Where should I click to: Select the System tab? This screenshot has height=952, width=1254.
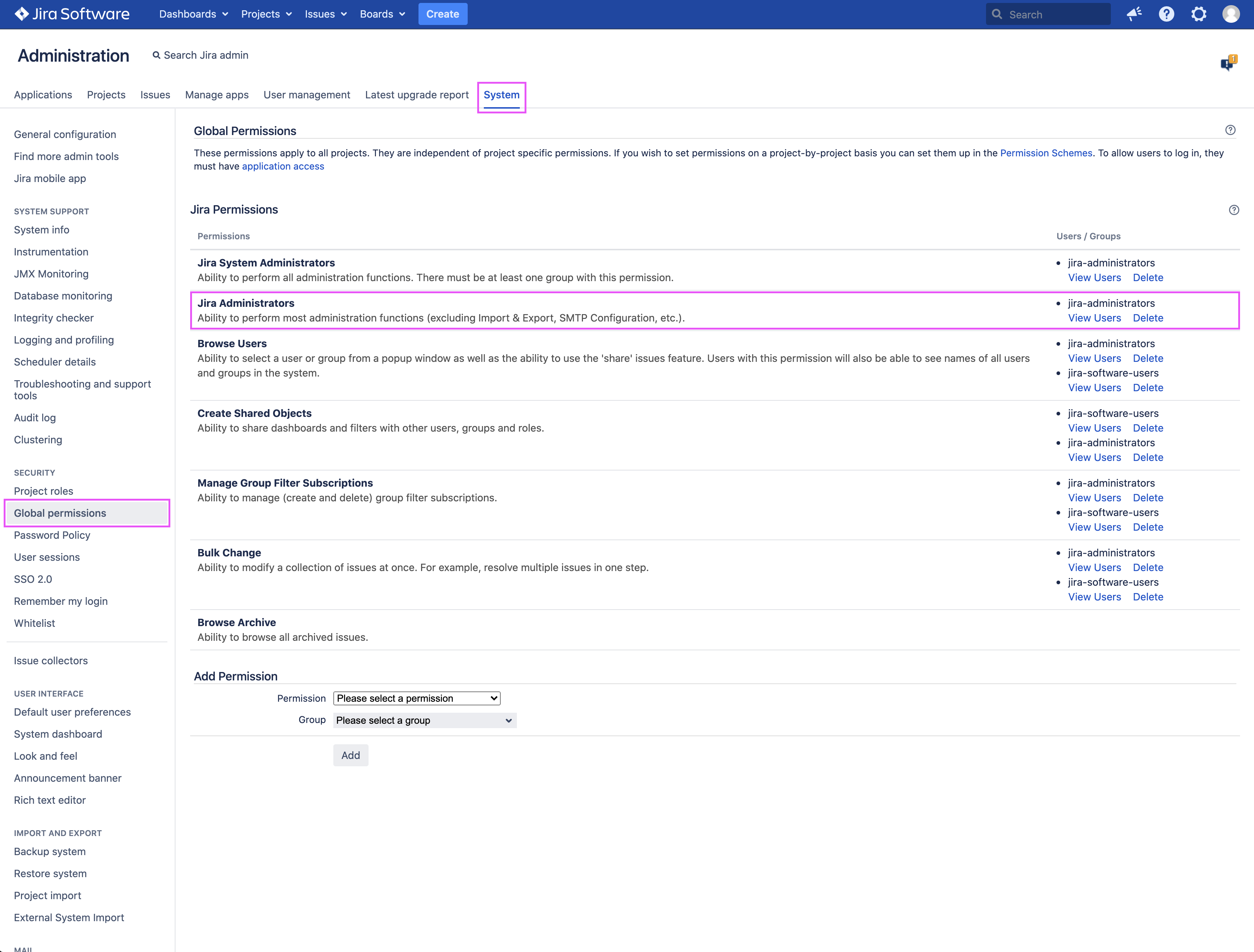(501, 95)
